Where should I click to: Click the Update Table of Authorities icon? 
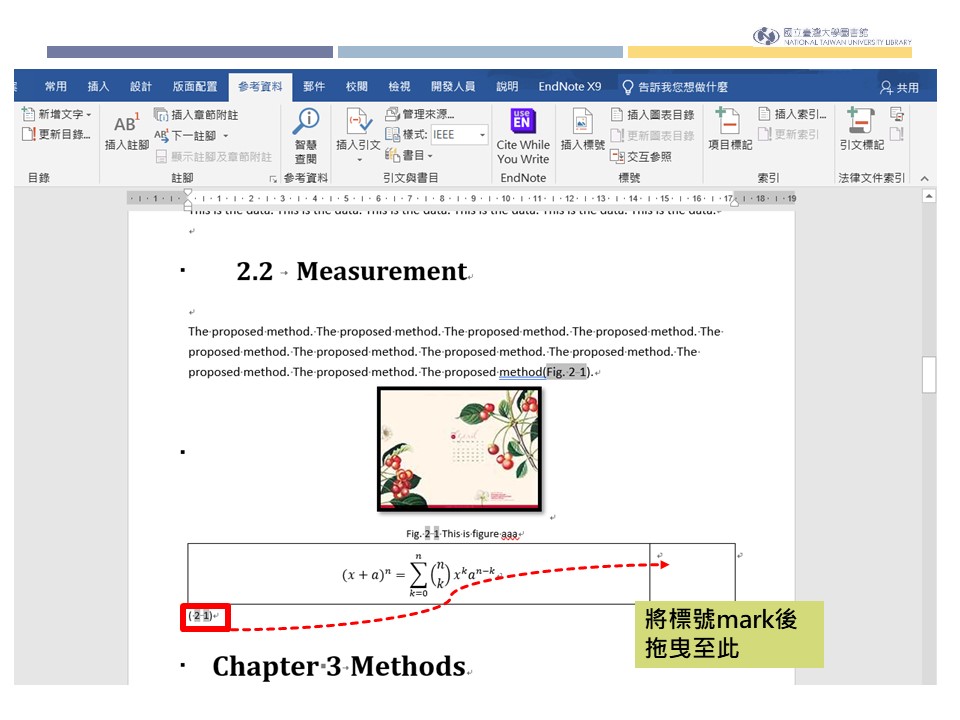tap(897, 134)
